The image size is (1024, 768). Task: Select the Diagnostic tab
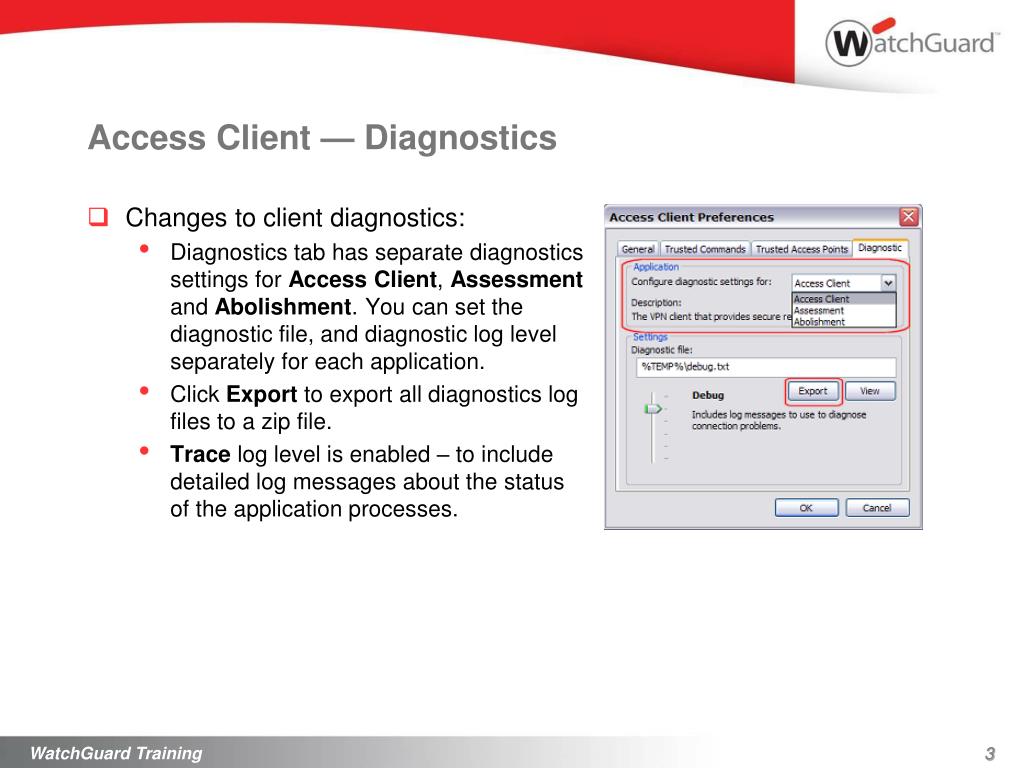click(x=880, y=248)
